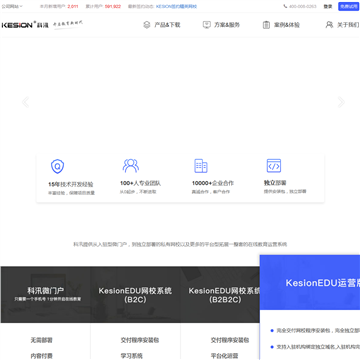Viewport: 360px width, 360px height.
Task: Click the shield icon above 15年技术开发经验
Action: point(57,166)
